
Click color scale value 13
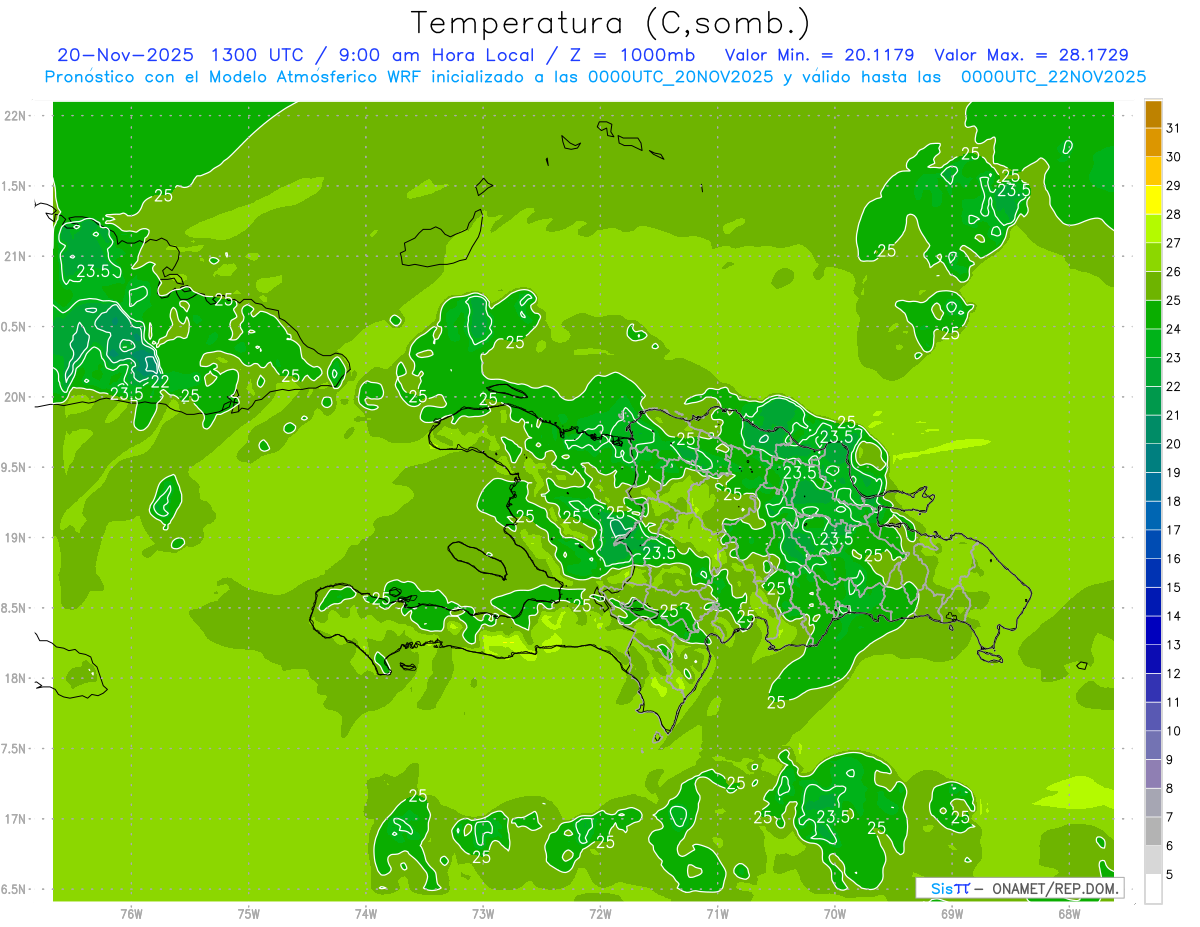[1173, 645]
